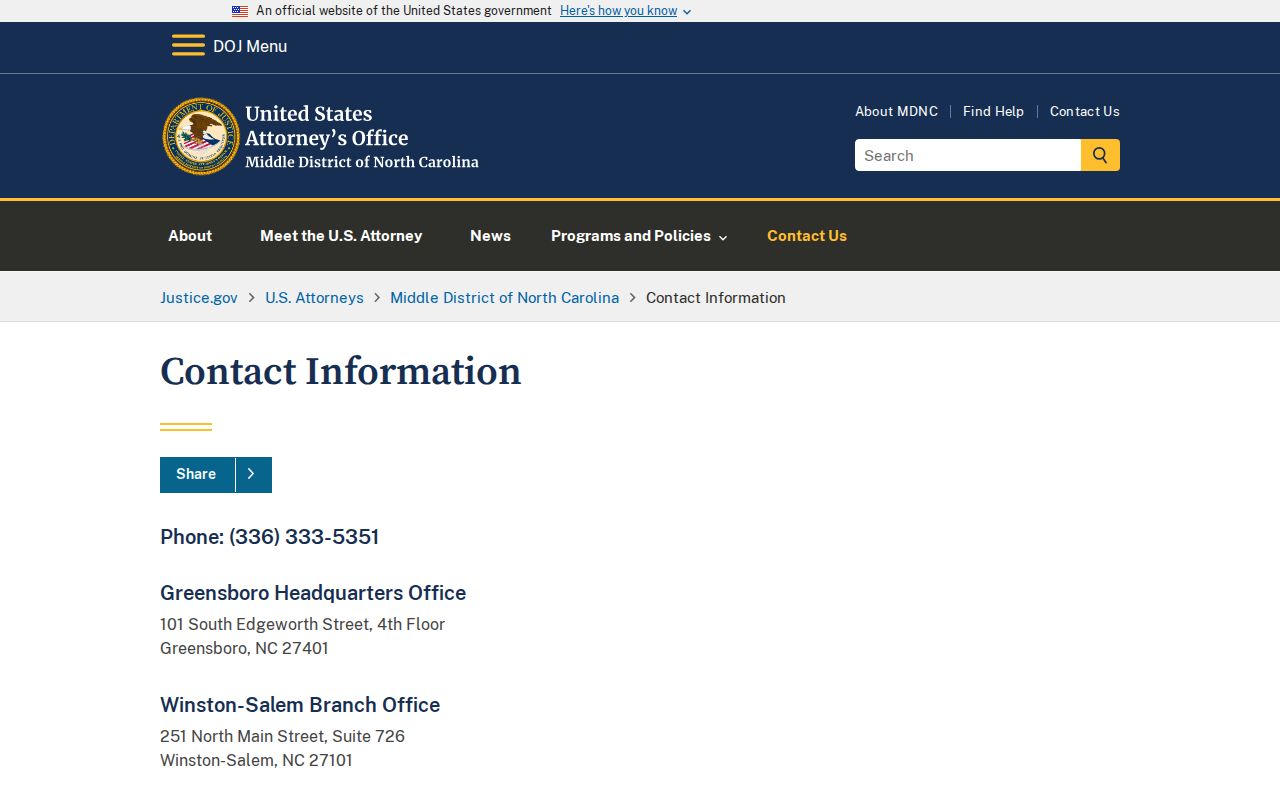1280x800 pixels.
Task: Select the phone number (336) 333-5351
Action: 304,537
